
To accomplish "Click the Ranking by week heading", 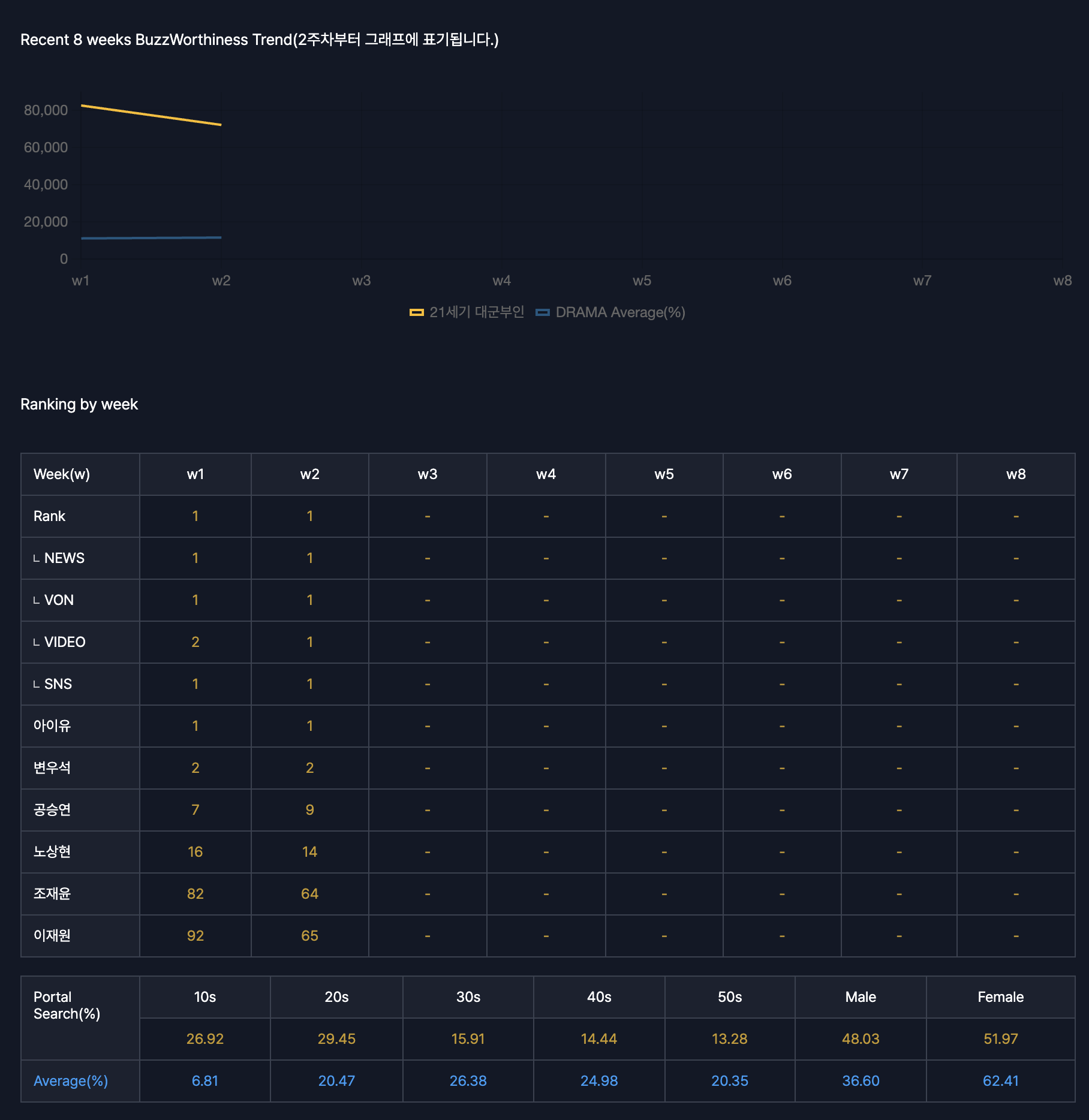I will tap(79, 404).
